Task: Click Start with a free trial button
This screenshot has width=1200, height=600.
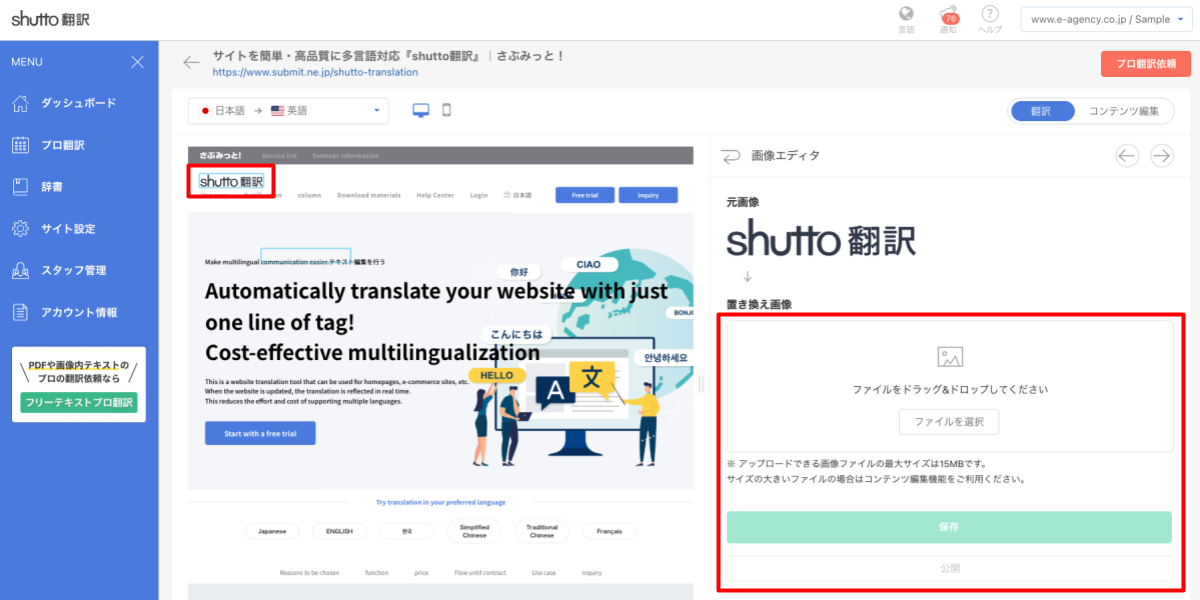Action: (x=260, y=433)
